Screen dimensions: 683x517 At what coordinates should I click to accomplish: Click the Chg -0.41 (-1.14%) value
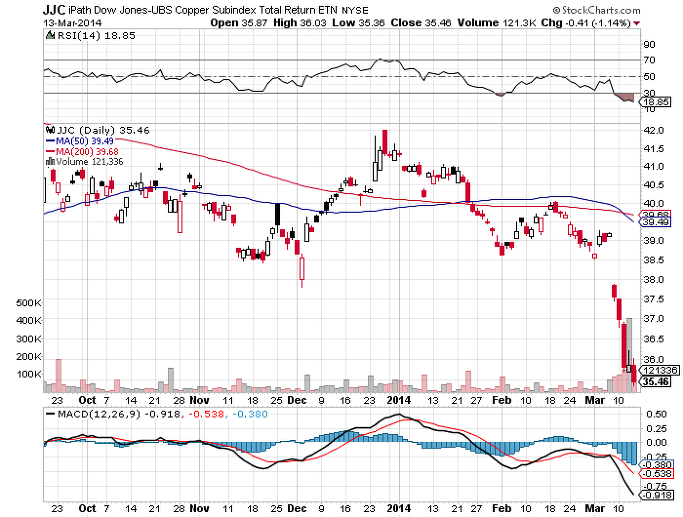586,23
